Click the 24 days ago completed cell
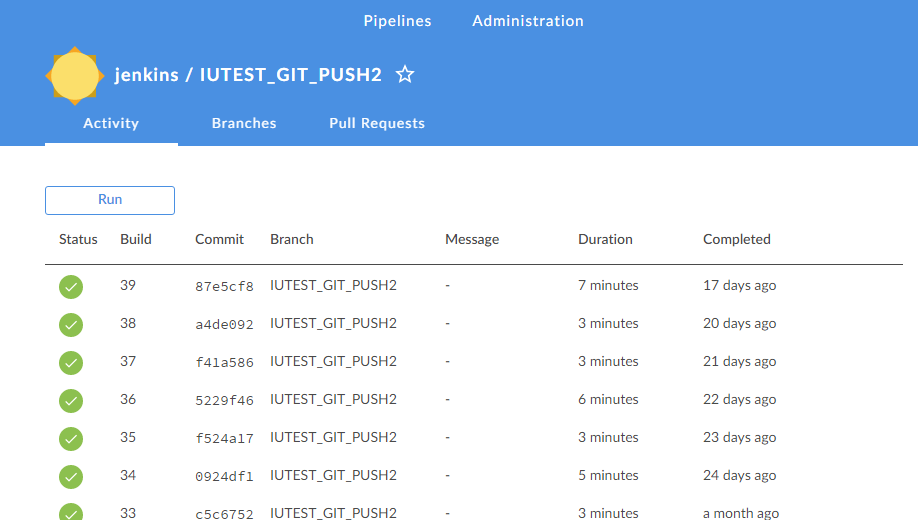The image size is (918, 520). tap(739, 475)
